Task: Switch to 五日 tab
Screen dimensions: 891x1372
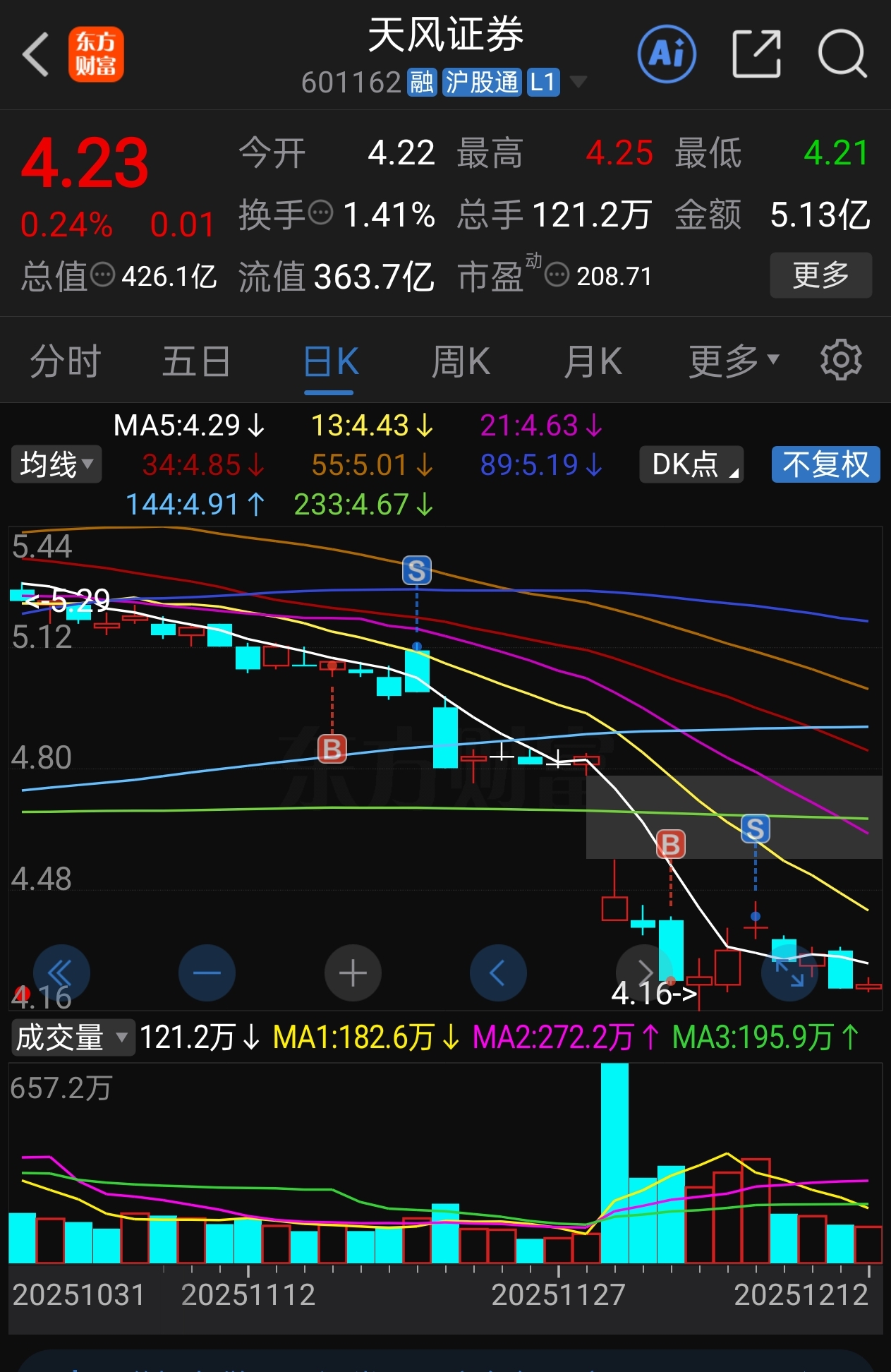Action: click(197, 361)
